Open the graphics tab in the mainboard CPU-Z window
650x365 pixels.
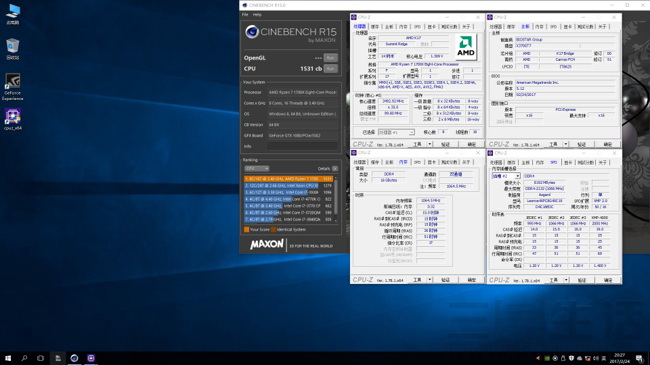pyautogui.click(x=568, y=27)
